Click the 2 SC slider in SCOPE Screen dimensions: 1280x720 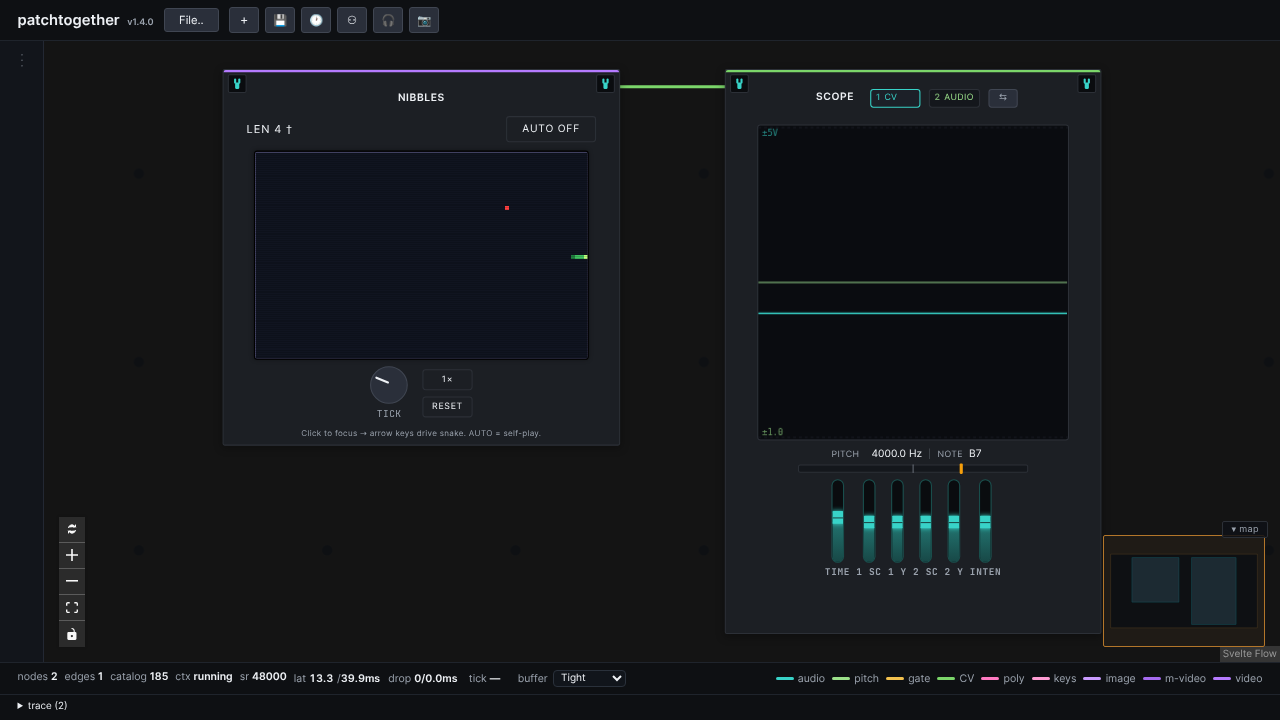pos(926,521)
